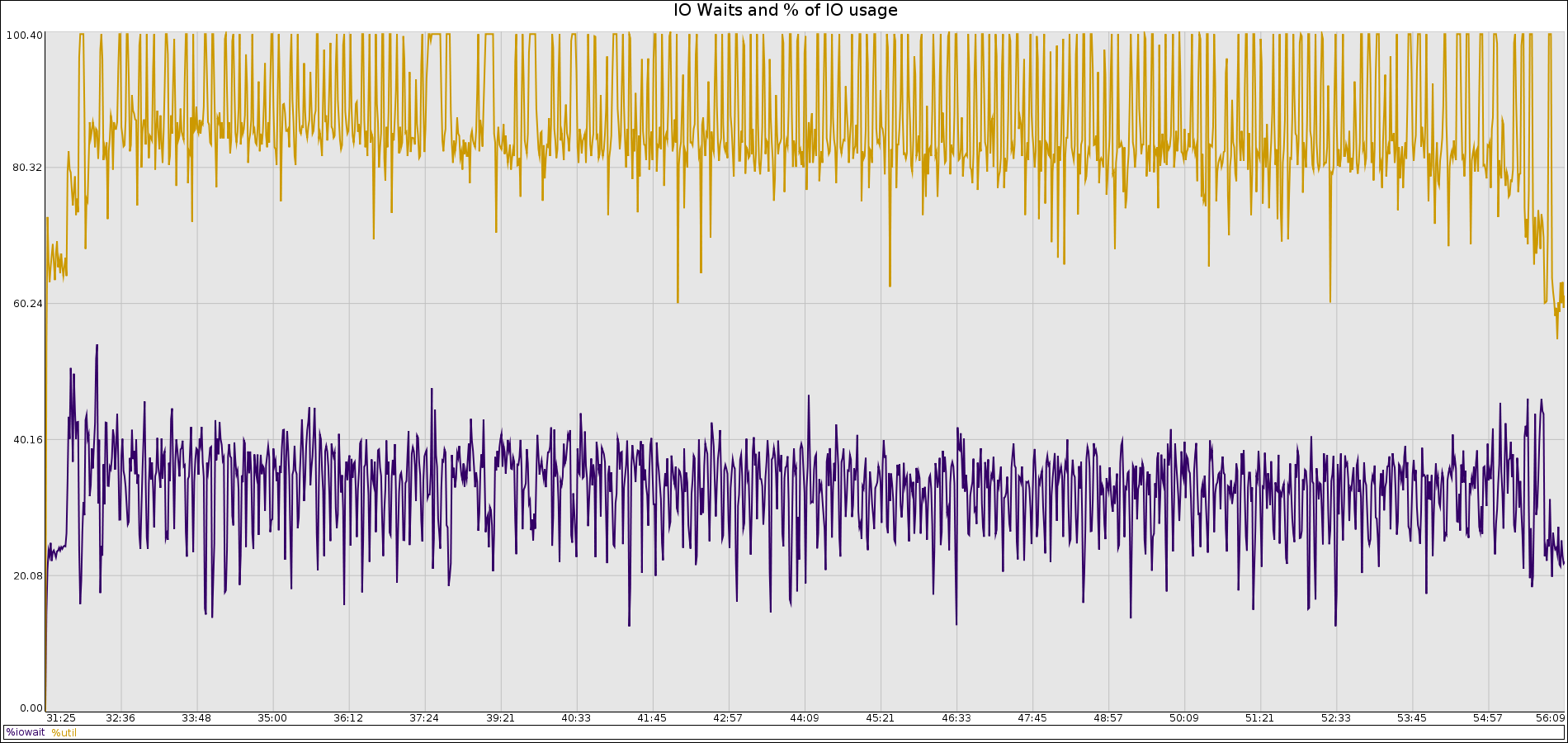
Task: Click the x-axis time label 41:45
Action: click(x=652, y=718)
